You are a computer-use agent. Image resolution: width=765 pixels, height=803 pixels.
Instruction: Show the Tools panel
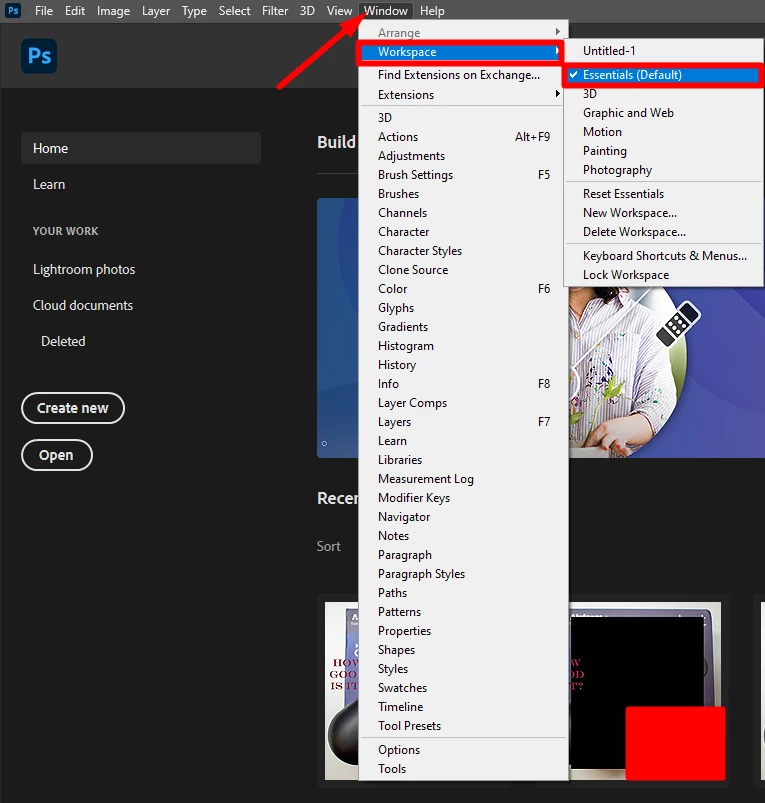click(x=463, y=769)
